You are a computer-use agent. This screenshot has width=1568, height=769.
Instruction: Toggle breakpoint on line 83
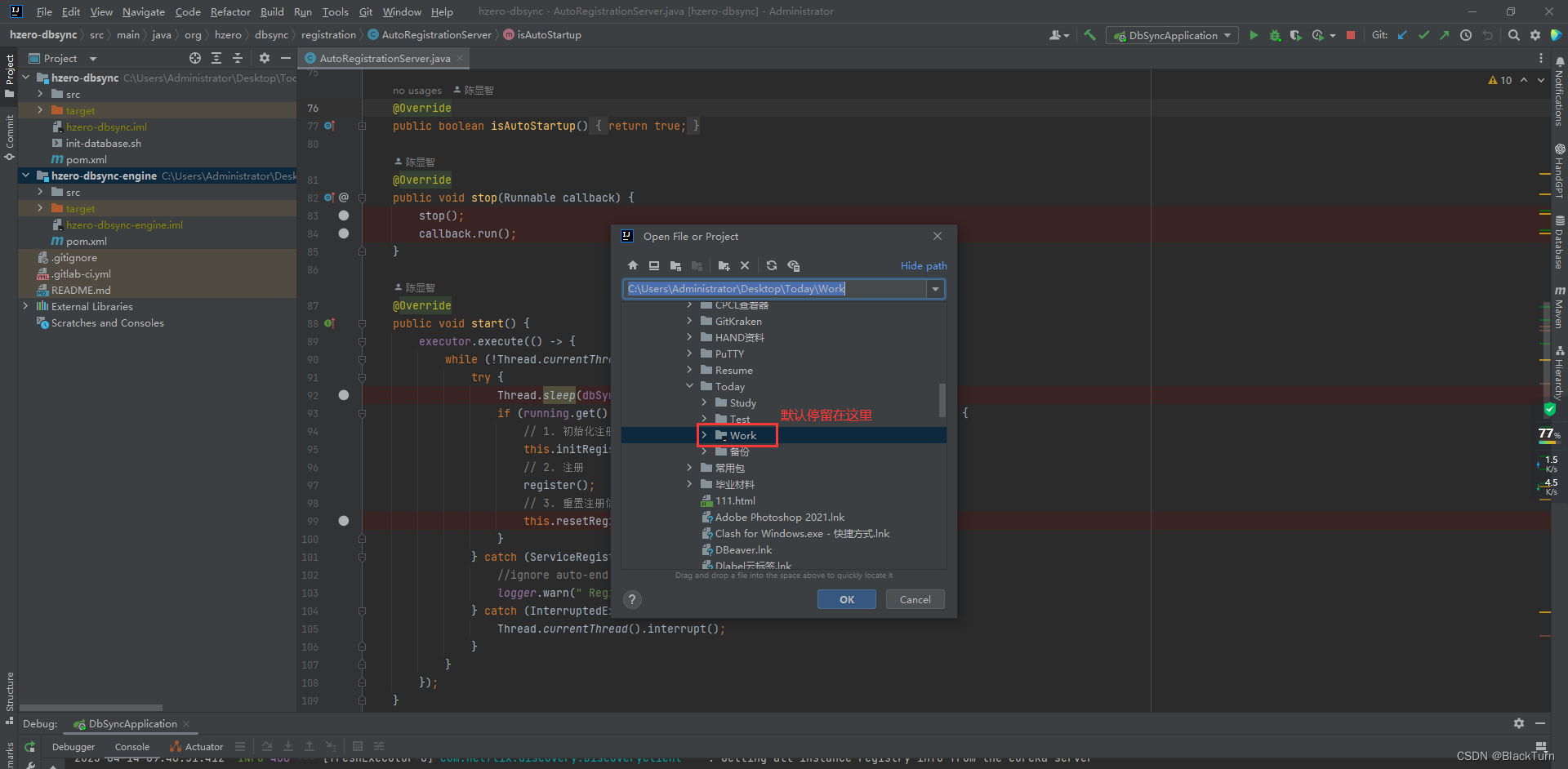(344, 216)
